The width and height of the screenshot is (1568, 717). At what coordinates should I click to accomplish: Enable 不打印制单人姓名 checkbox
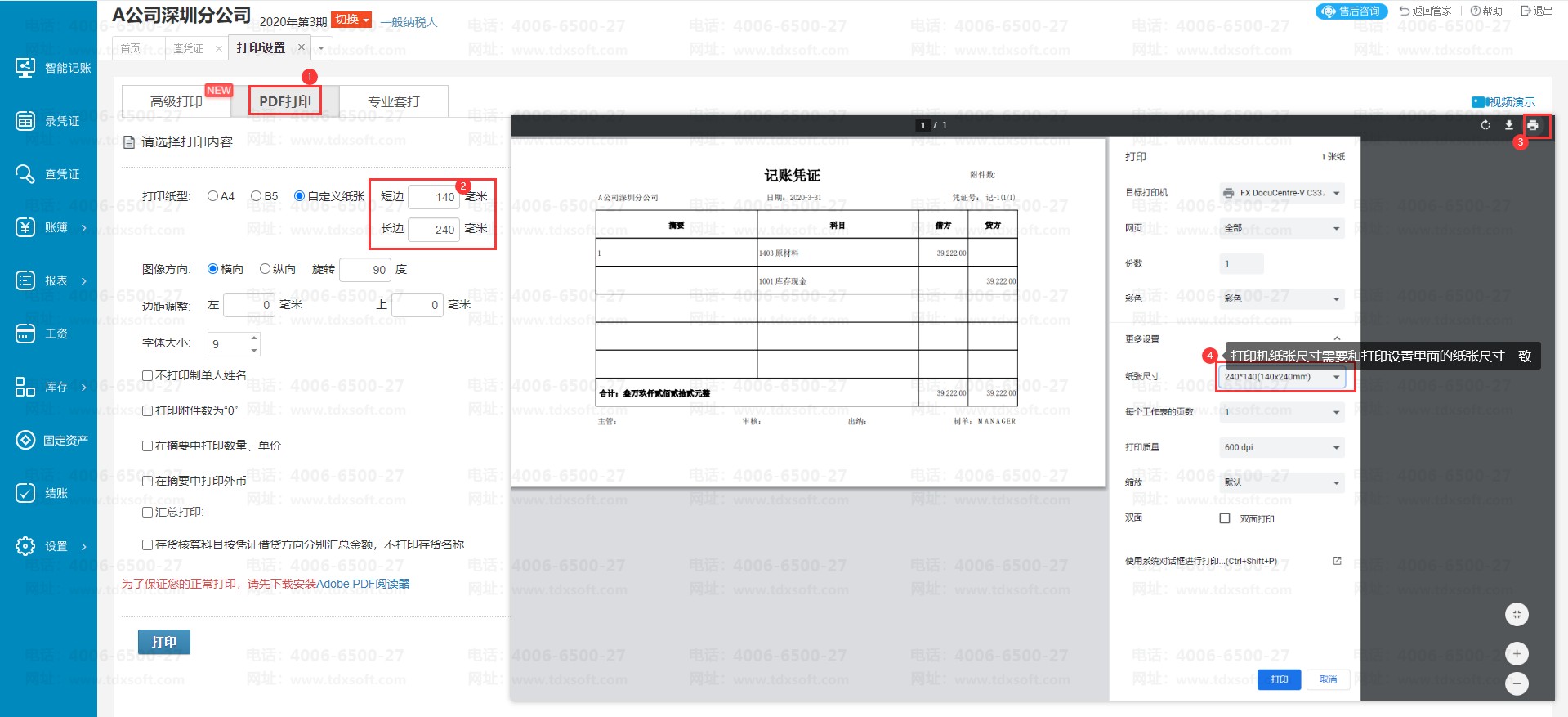tap(148, 375)
